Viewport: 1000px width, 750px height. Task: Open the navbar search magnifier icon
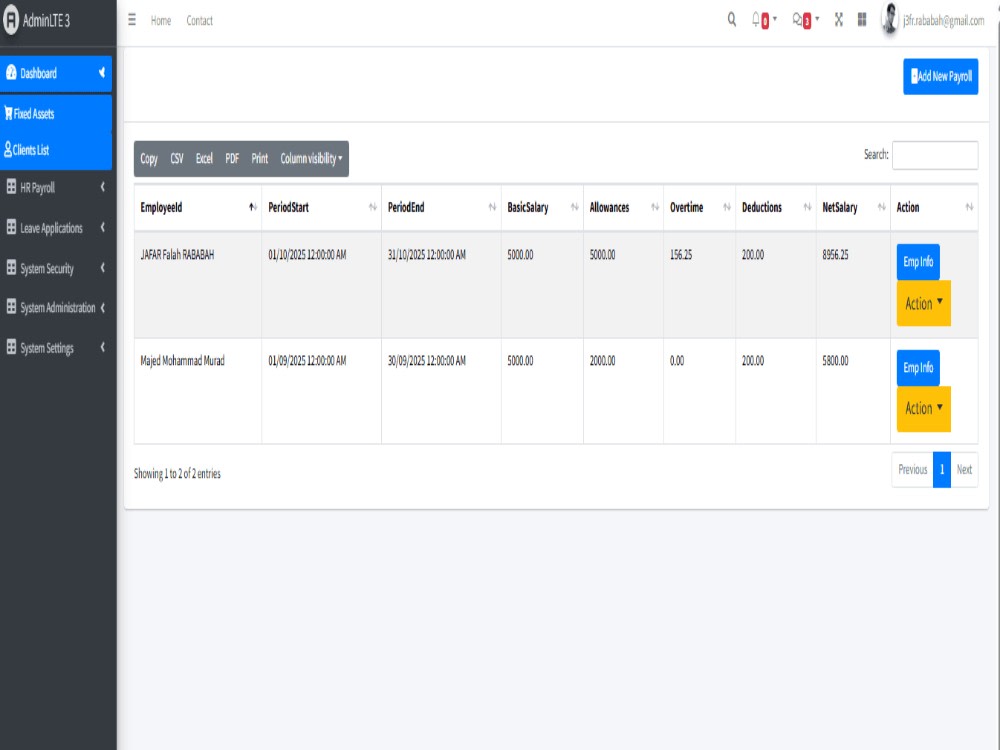pyautogui.click(x=732, y=20)
